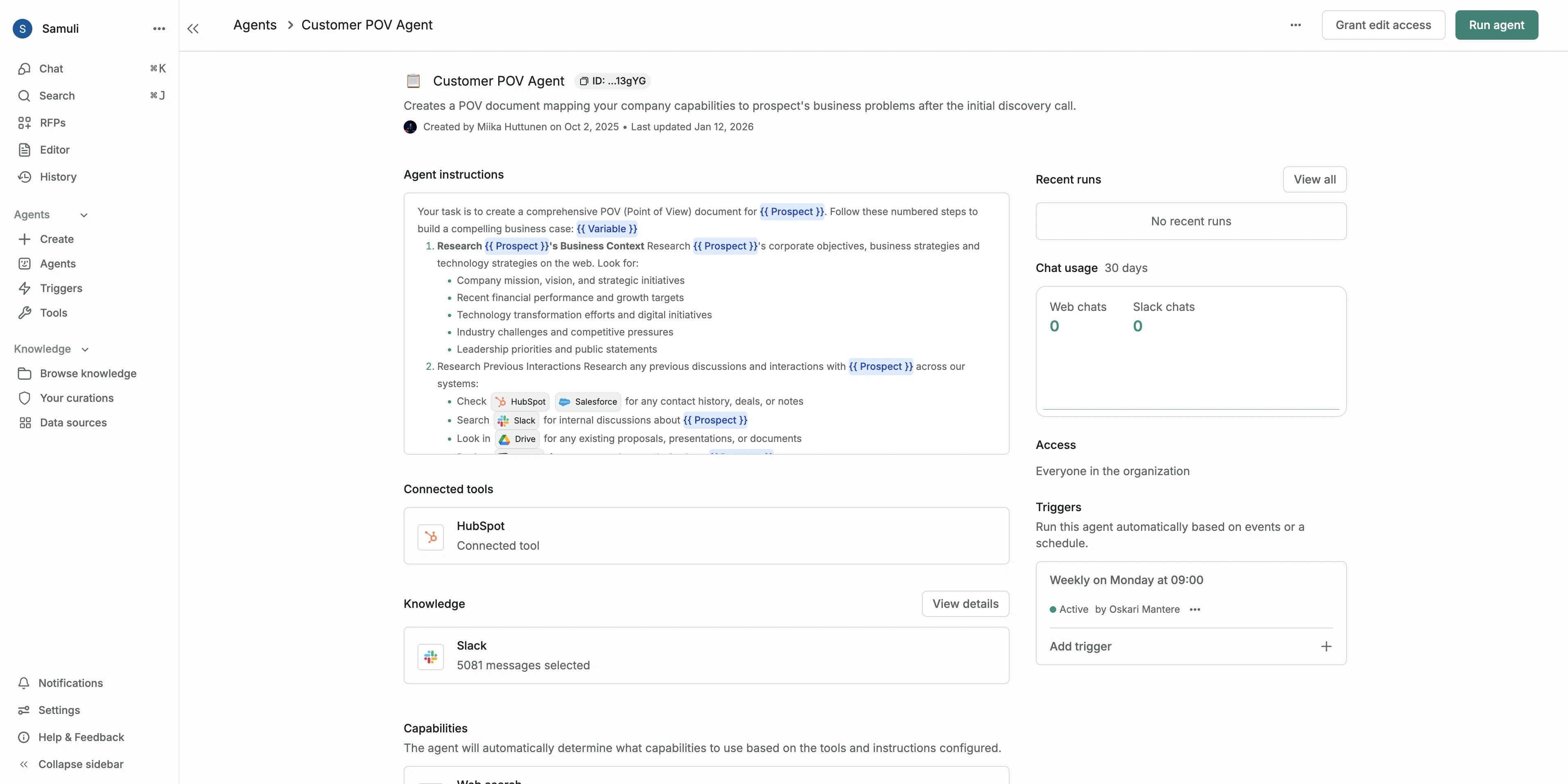This screenshot has height=784, width=1568.
Task: Open Notifications from the sidebar
Action: tap(70, 683)
